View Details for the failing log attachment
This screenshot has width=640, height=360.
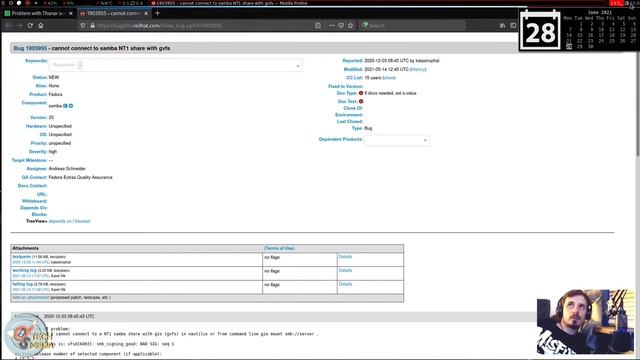point(345,284)
